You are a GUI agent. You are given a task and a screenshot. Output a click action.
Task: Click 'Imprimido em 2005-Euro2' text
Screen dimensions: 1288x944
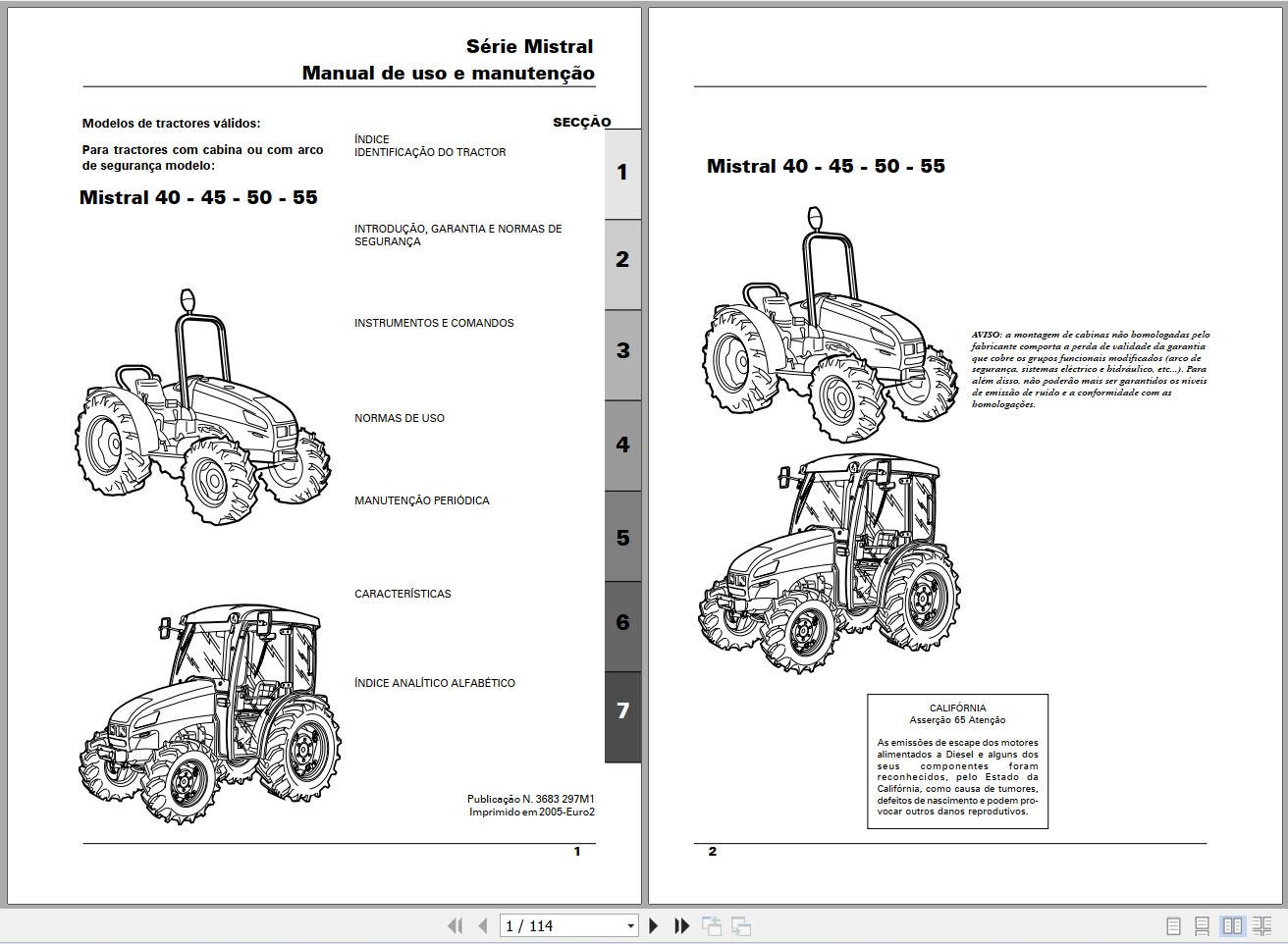[532, 812]
